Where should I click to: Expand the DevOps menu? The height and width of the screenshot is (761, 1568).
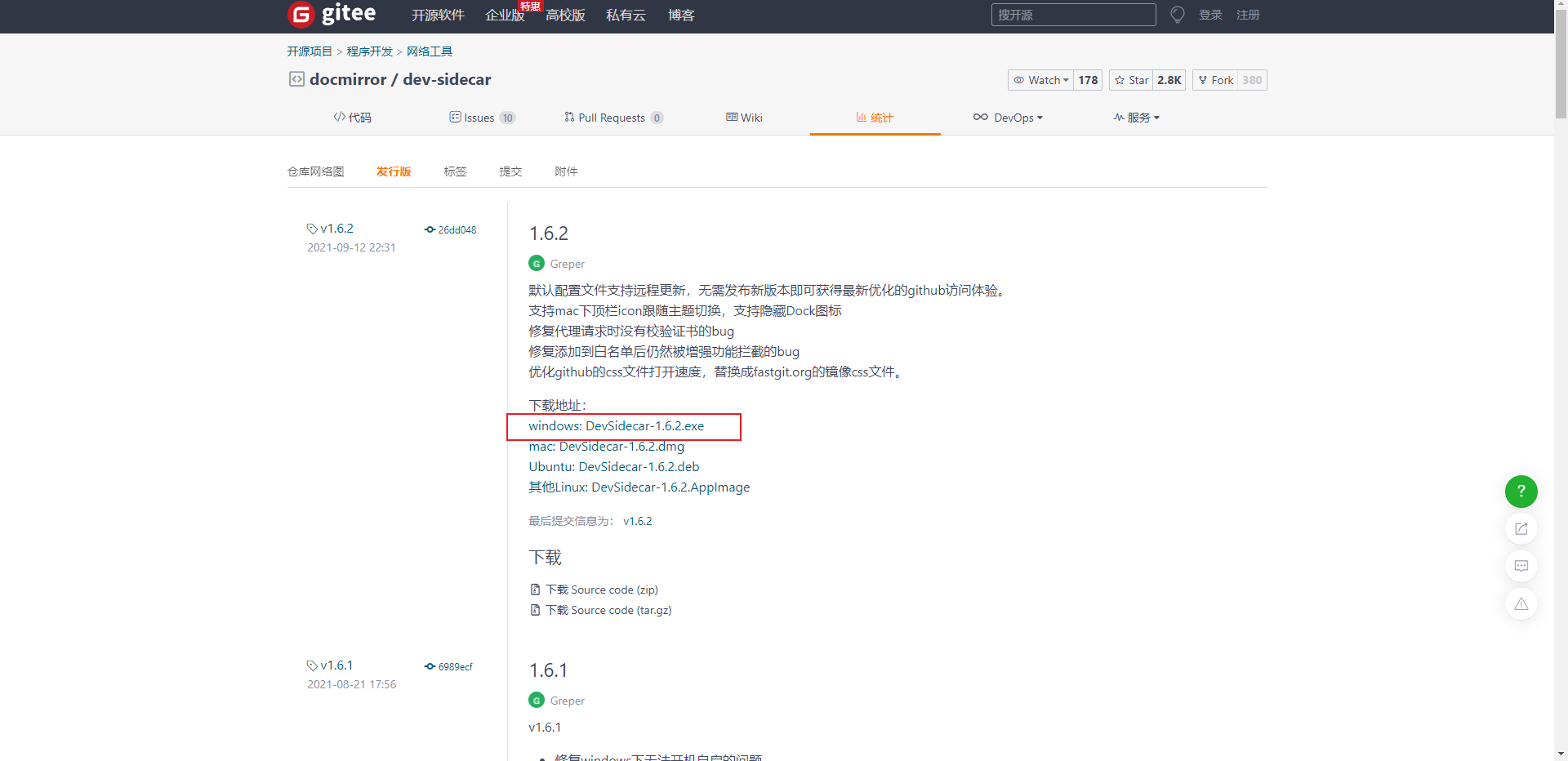(x=1008, y=118)
